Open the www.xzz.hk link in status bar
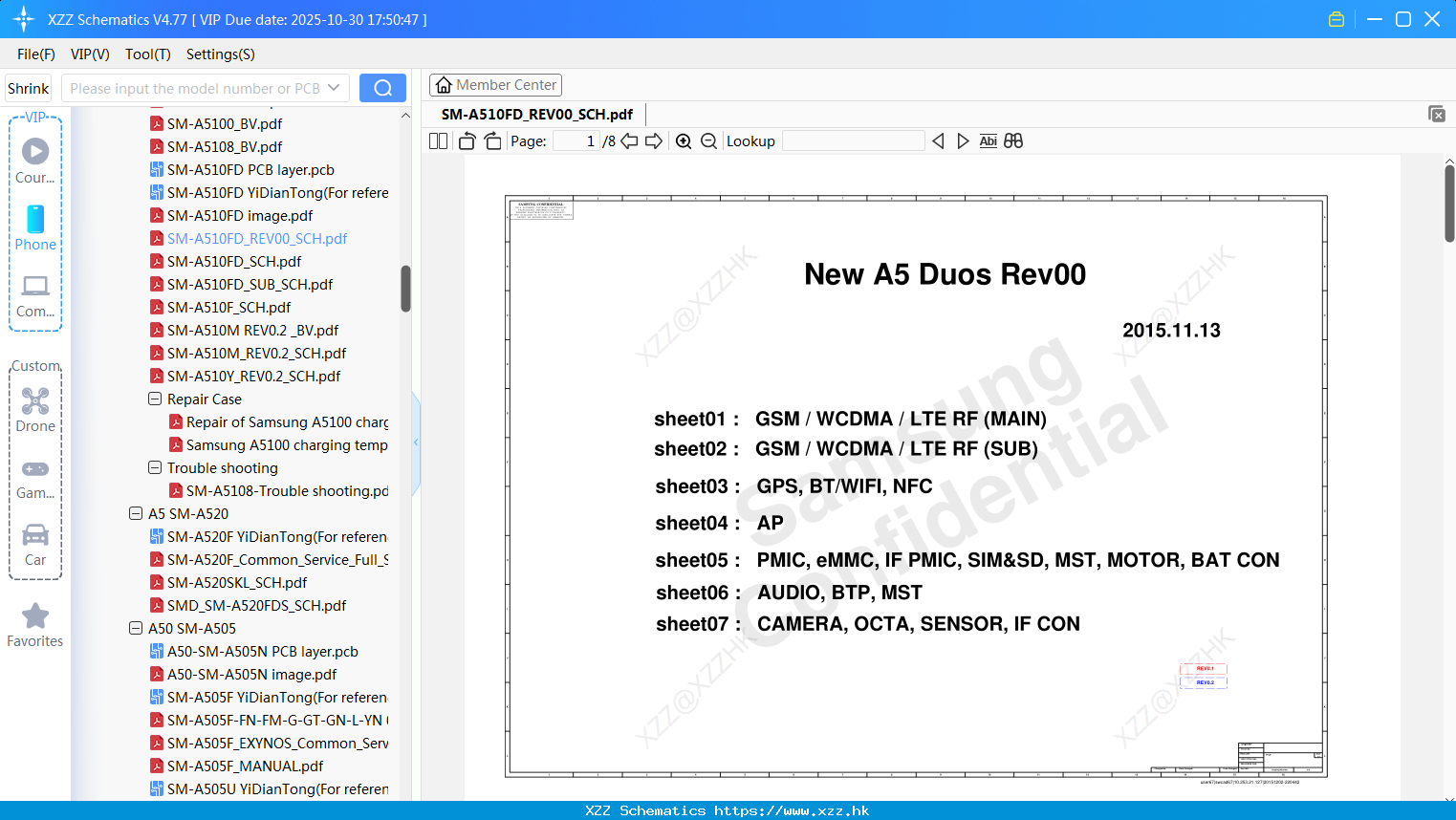Image resolution: width=1456 pixels, height=820 pixels. [x=792, y=810]
